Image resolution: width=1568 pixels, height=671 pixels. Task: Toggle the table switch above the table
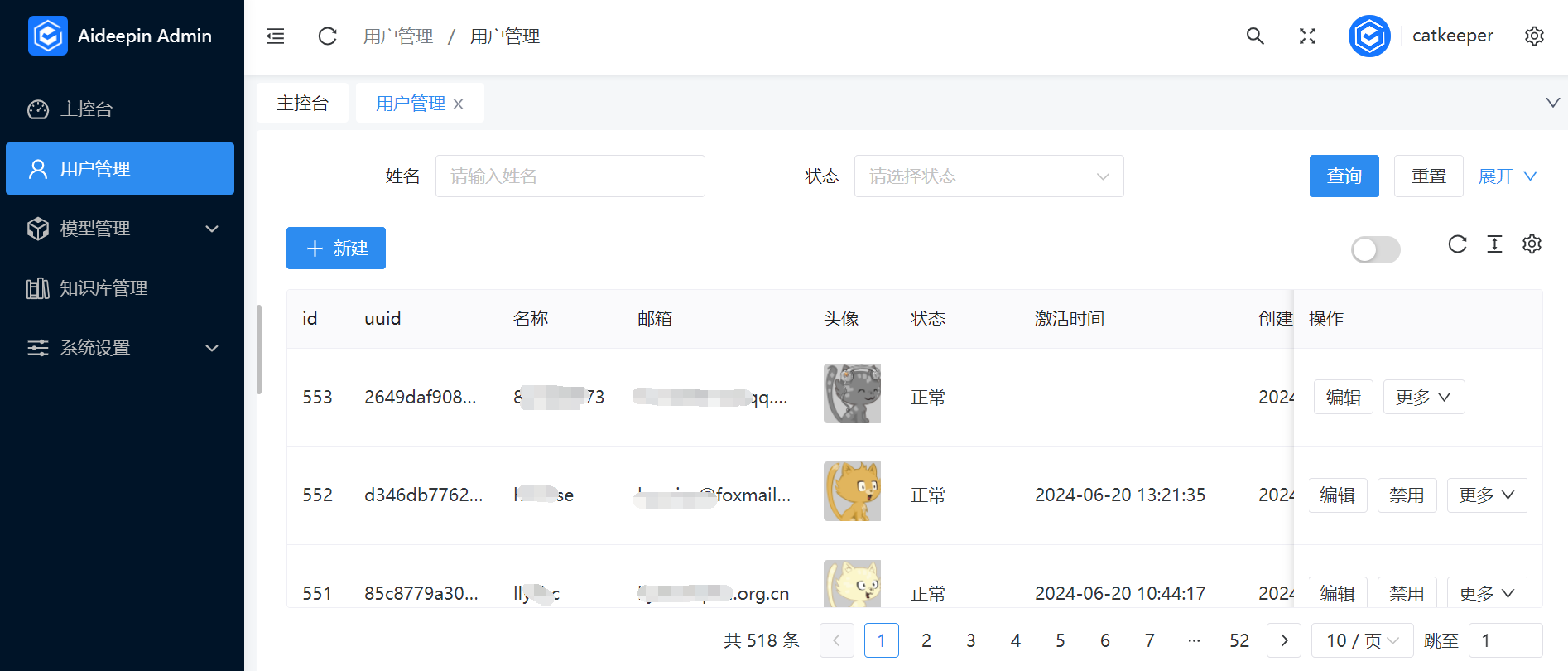tap(1375, 249)
